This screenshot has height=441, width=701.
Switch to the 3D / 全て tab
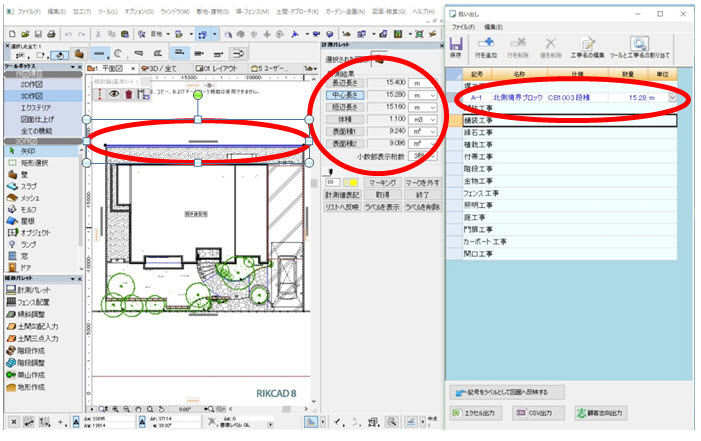click(160, 68)
